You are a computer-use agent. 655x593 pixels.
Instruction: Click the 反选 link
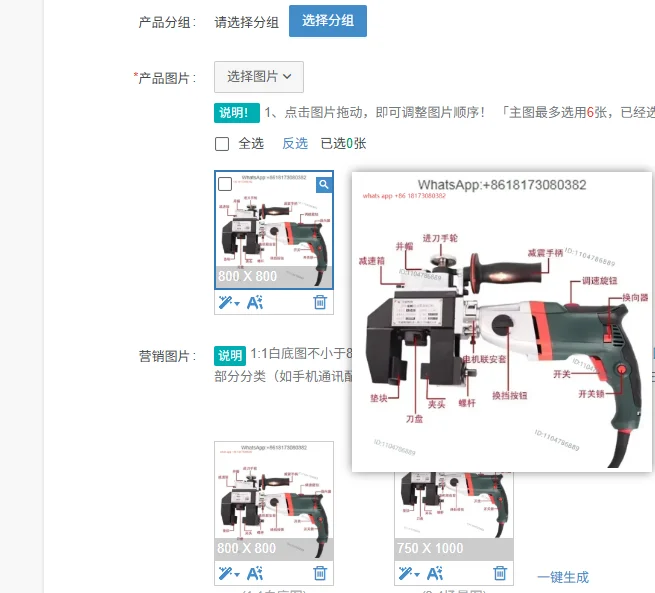click(295, 144)
